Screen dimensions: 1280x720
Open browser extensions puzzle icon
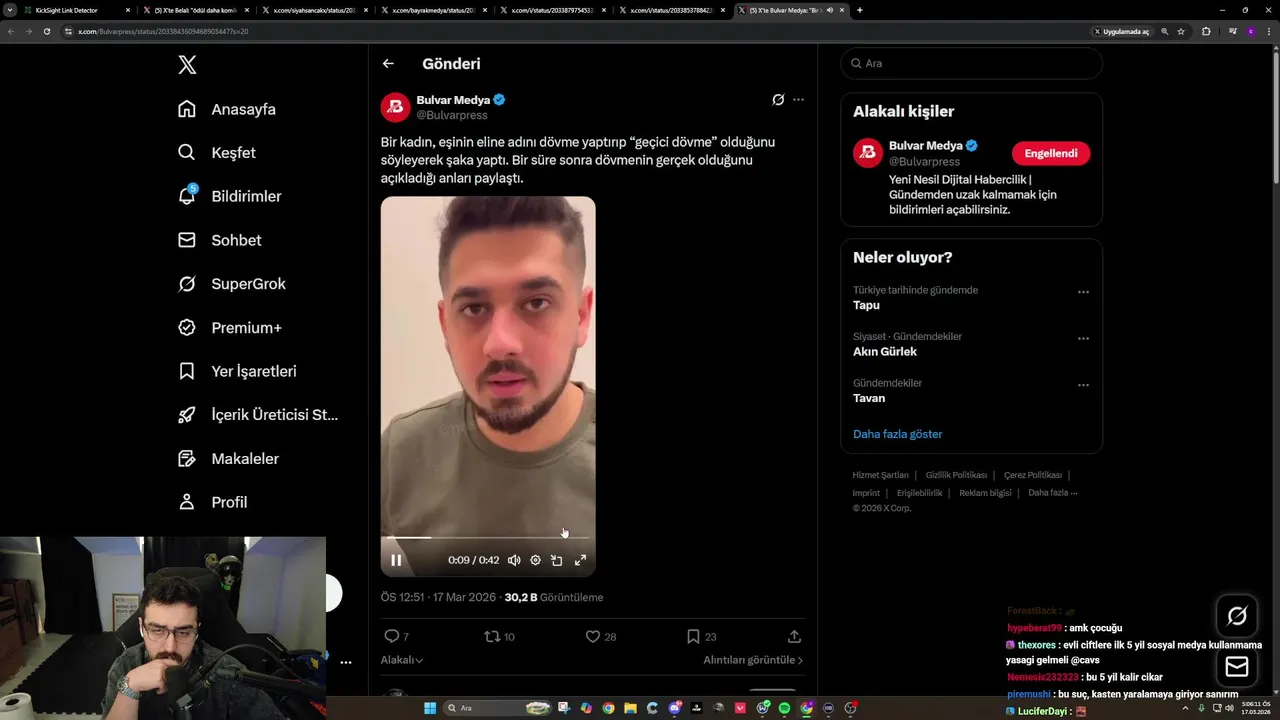(x=1206, y=31)
